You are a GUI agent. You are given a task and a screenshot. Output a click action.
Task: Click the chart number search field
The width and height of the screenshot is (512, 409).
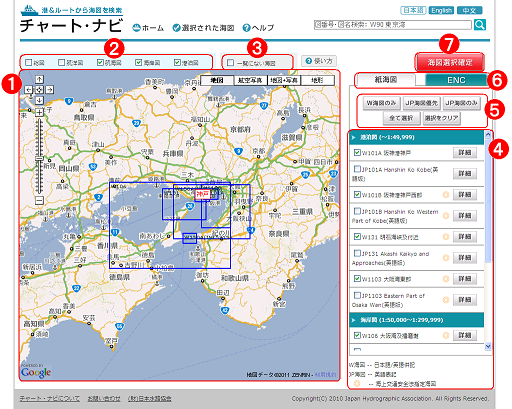coord(393,25)
